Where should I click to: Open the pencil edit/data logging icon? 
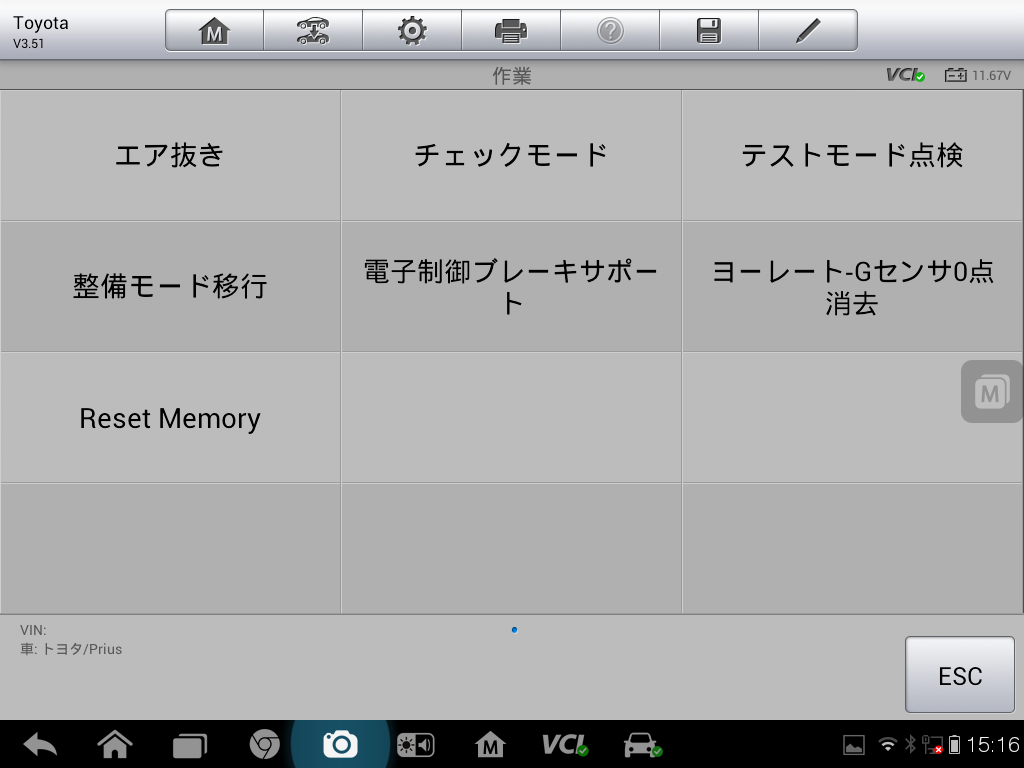pos(808,31)
